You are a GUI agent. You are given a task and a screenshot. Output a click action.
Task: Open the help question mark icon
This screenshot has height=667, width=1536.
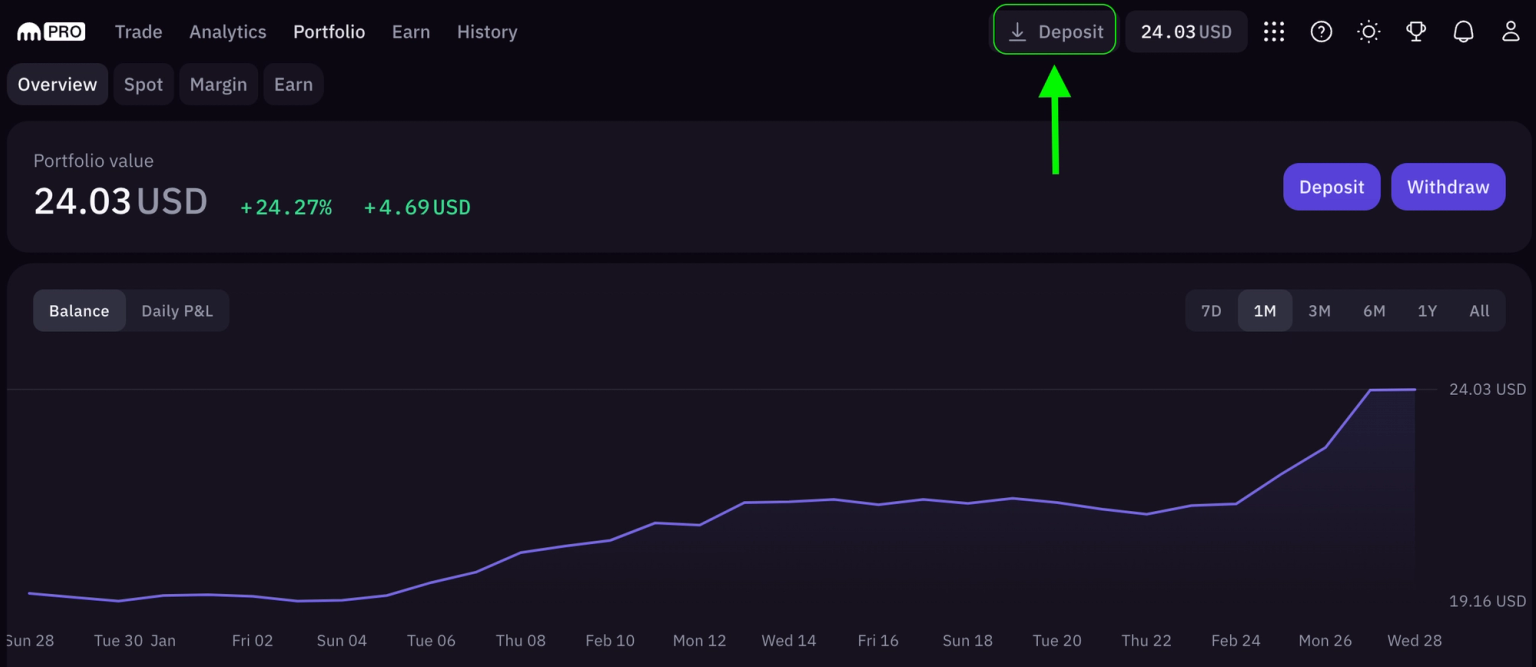1321,32
